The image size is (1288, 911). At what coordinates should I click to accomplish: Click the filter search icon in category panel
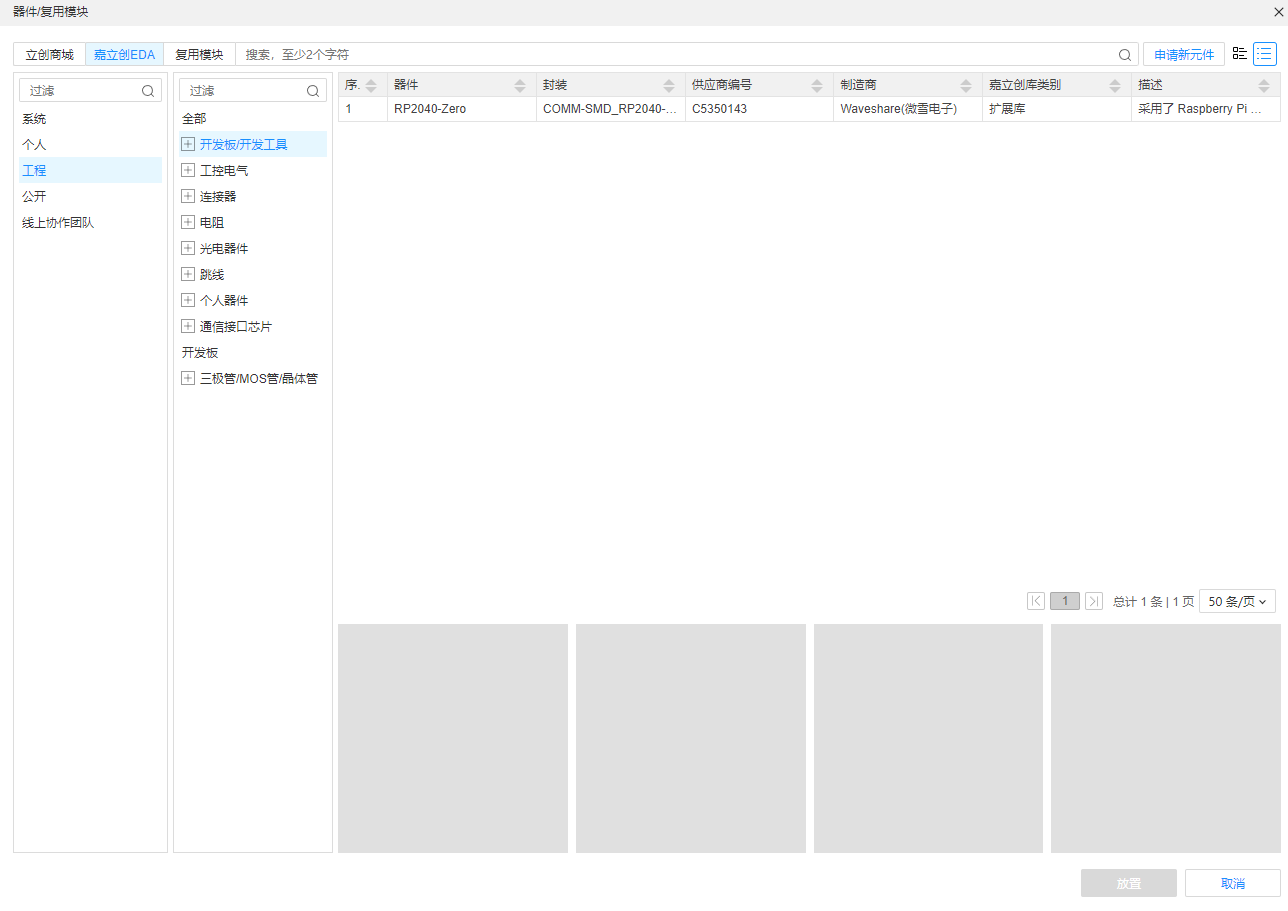313,91
